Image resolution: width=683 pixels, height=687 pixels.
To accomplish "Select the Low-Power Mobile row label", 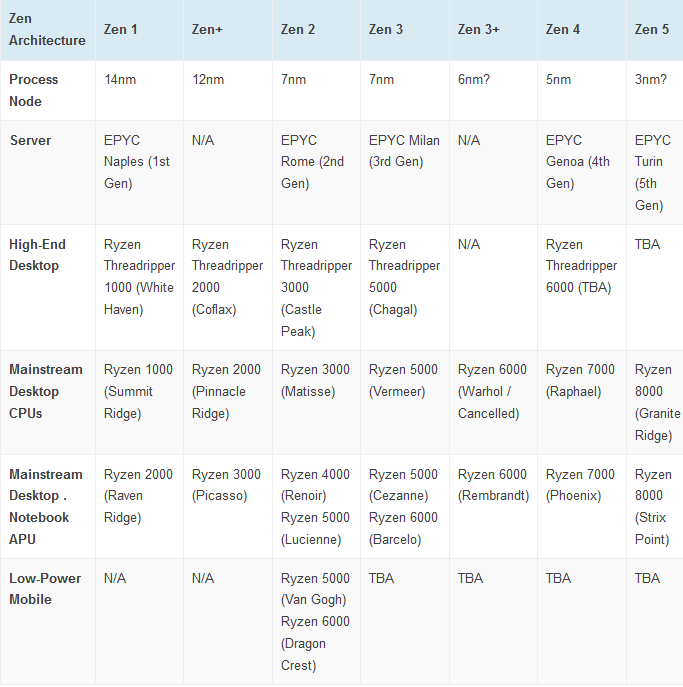I will coord(45,589).
